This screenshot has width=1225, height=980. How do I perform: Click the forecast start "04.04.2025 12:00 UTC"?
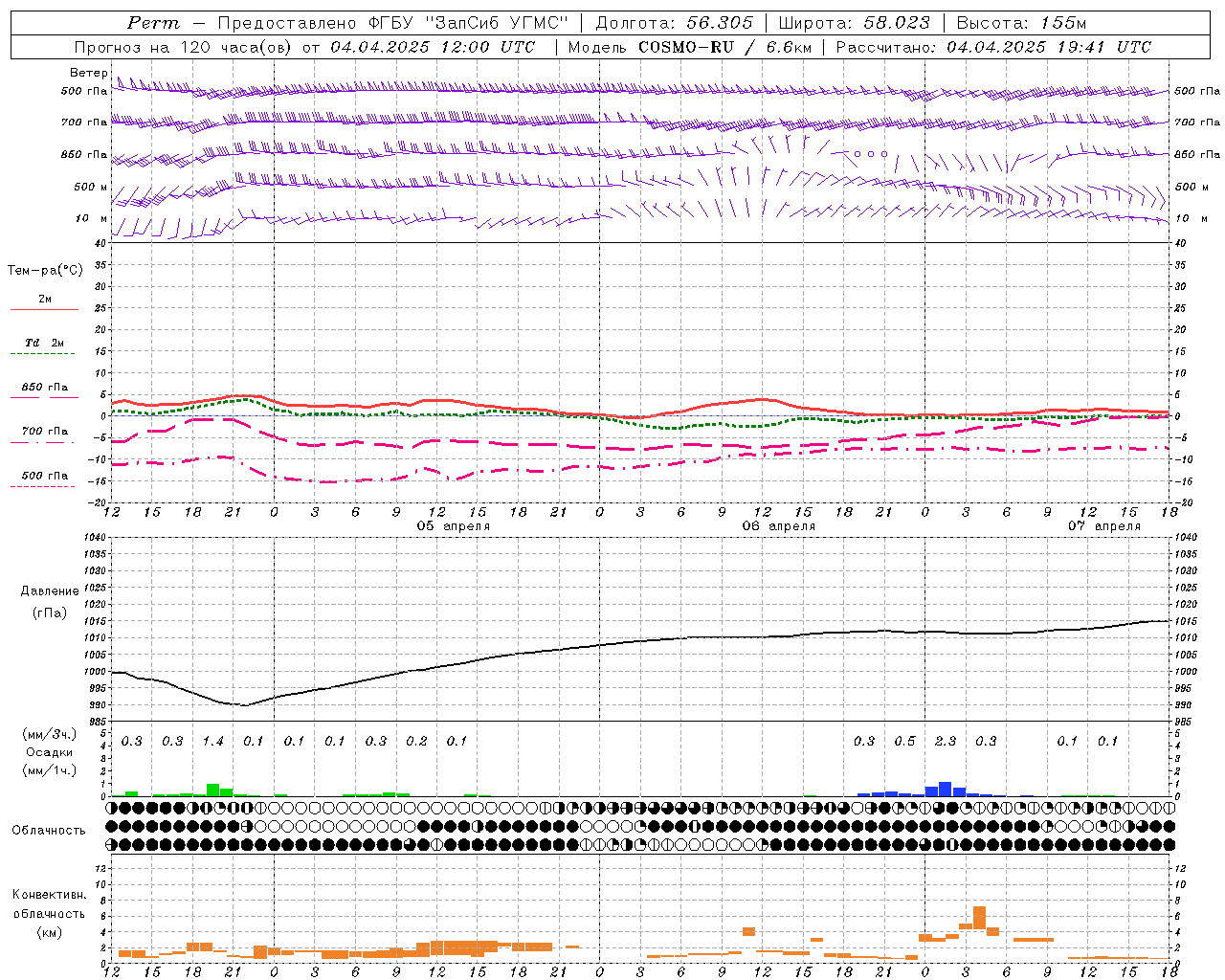(434, 47)
